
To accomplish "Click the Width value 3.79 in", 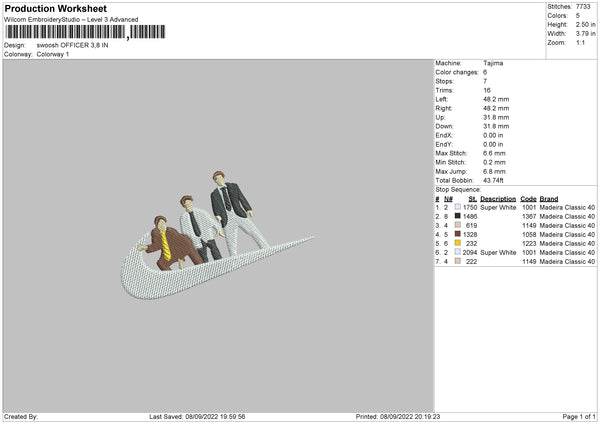I will pyautogui.click(x=586, y=34).
